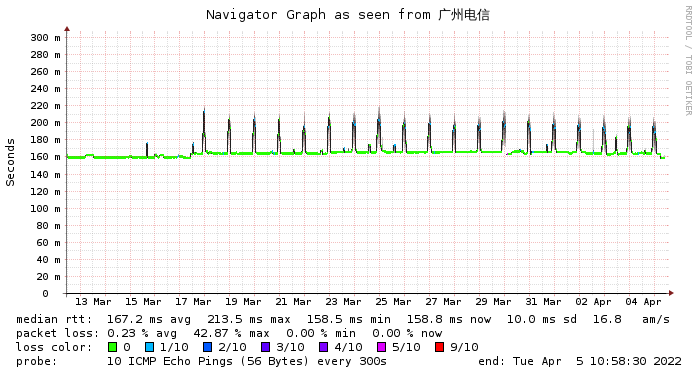Click the '213.5 ms max' value
Viewport: 697px width, 375px height.
[x=249, y=319]
